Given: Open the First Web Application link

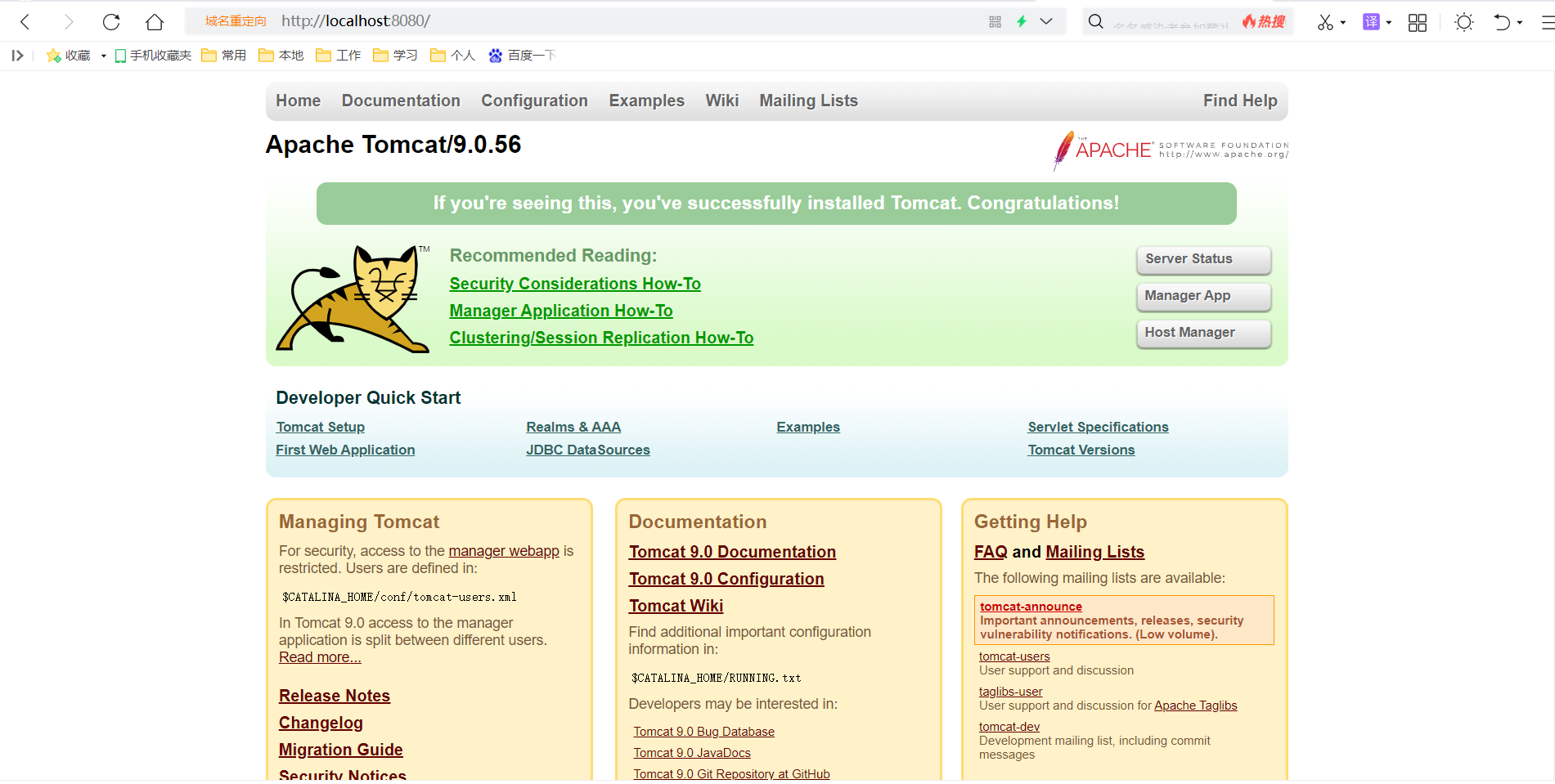Looking at the screenshot, I should [x=345, y=450].
